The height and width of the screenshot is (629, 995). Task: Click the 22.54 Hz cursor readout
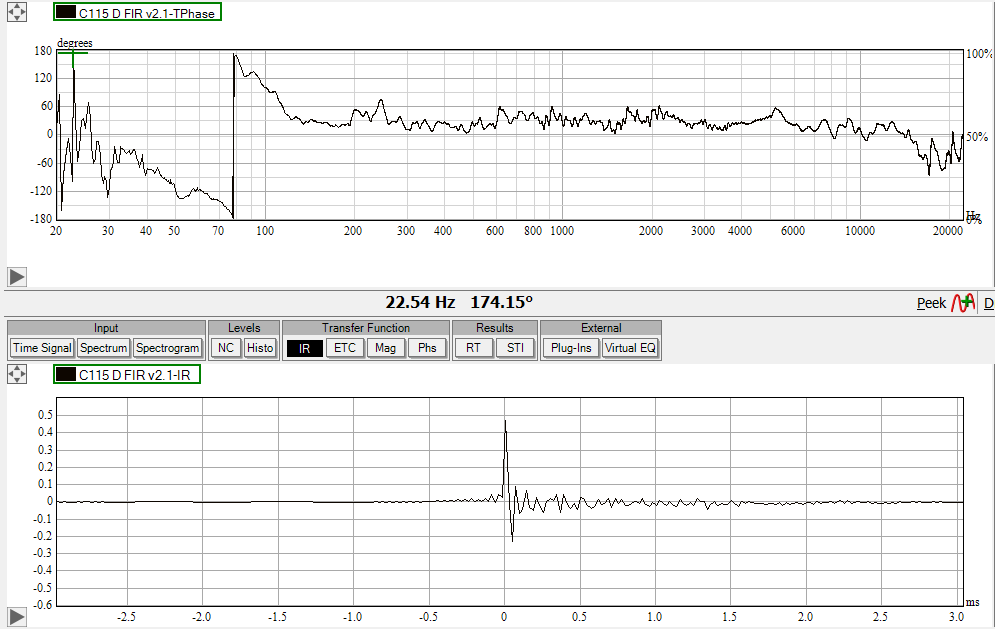(x=420, y=302)
